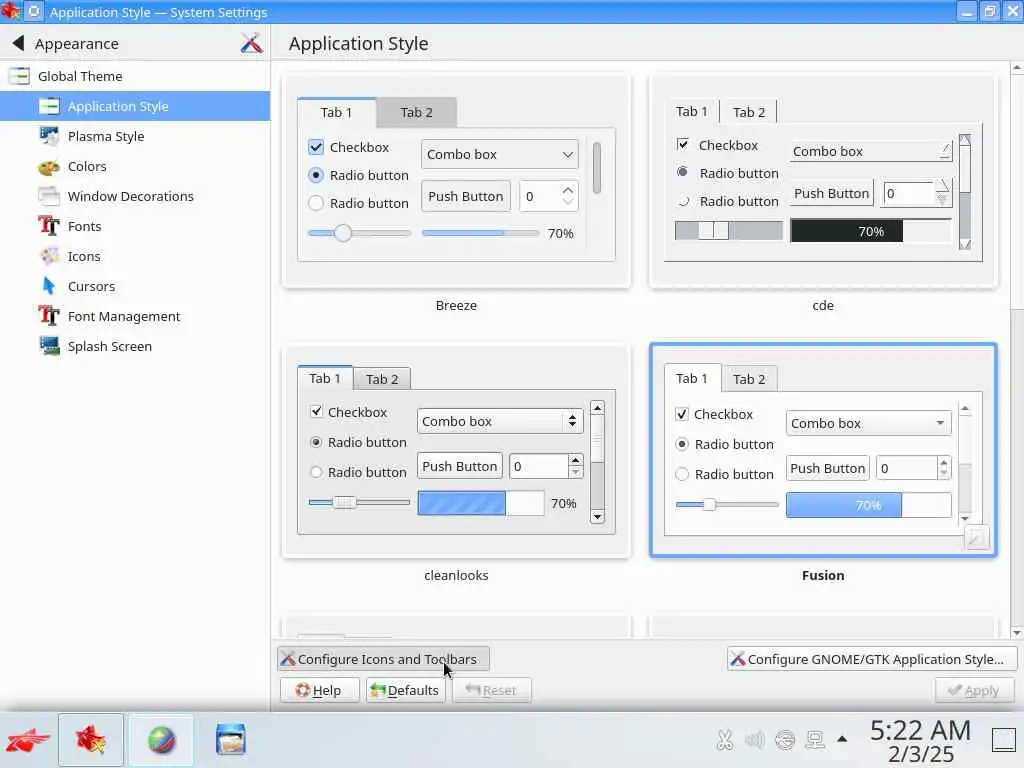Screen dimensions: 1024x768
Task: Click the Icons category icon
Action: click(49, 256)
